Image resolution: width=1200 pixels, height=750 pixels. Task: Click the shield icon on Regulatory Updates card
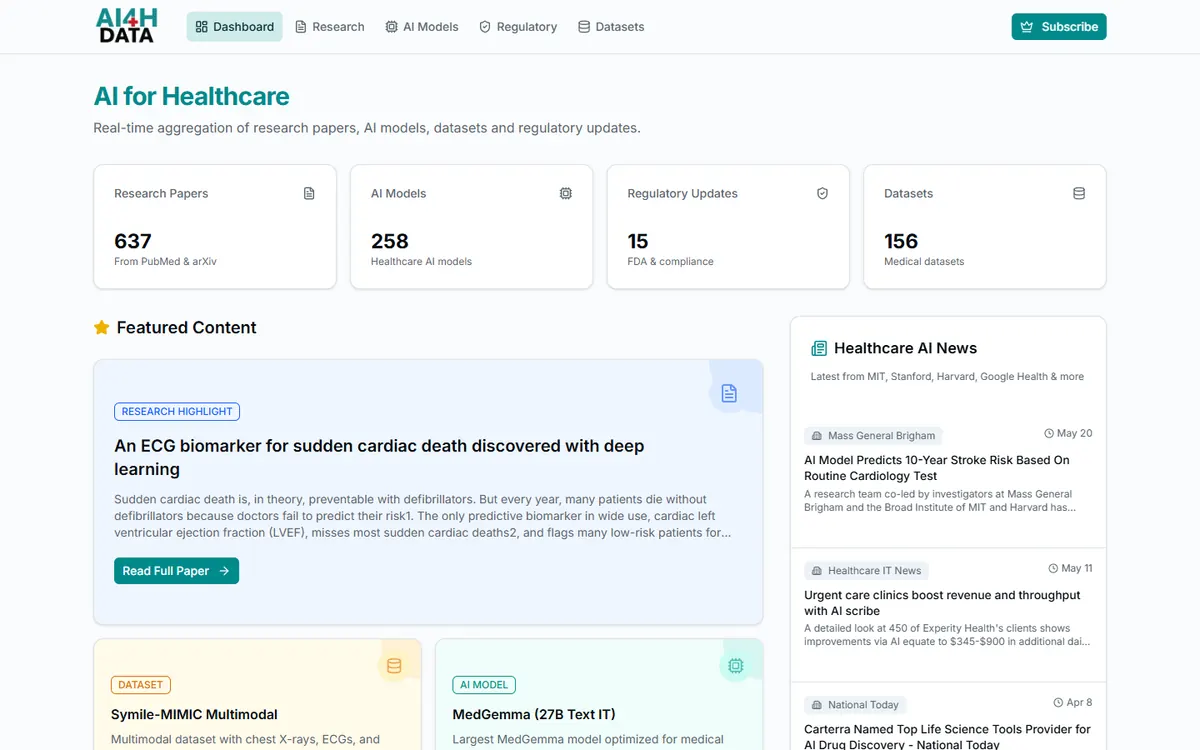(x=822, y=193)
